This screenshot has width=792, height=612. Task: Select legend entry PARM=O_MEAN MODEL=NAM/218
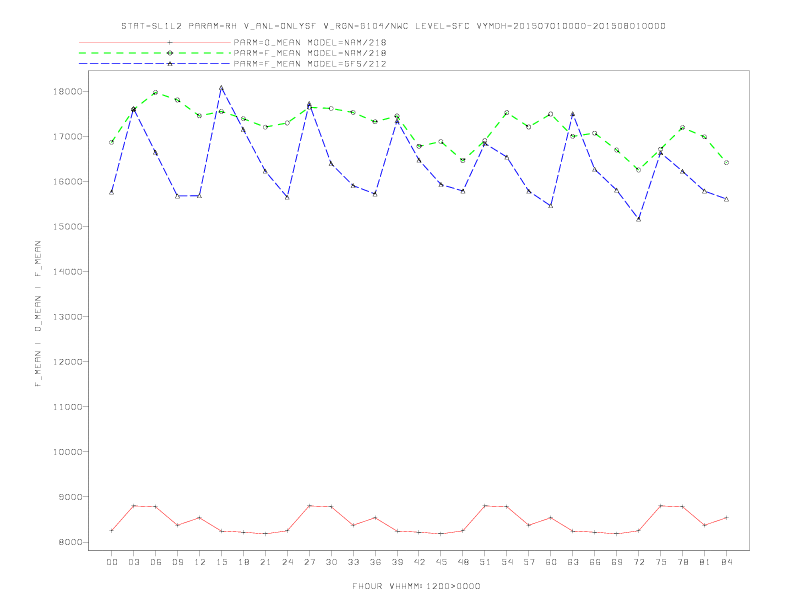(x=310, y=42)
